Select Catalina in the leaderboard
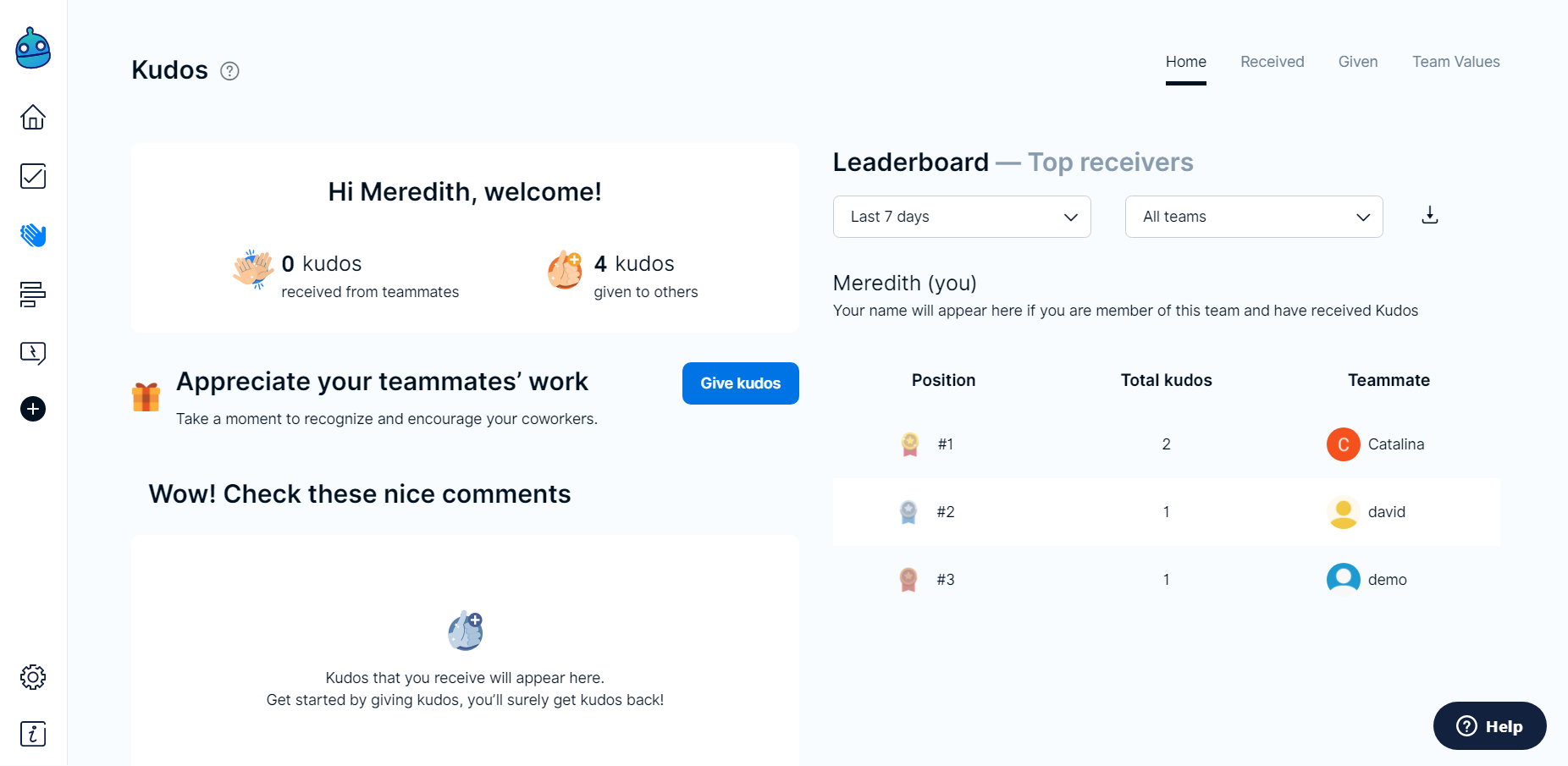 1395,444
